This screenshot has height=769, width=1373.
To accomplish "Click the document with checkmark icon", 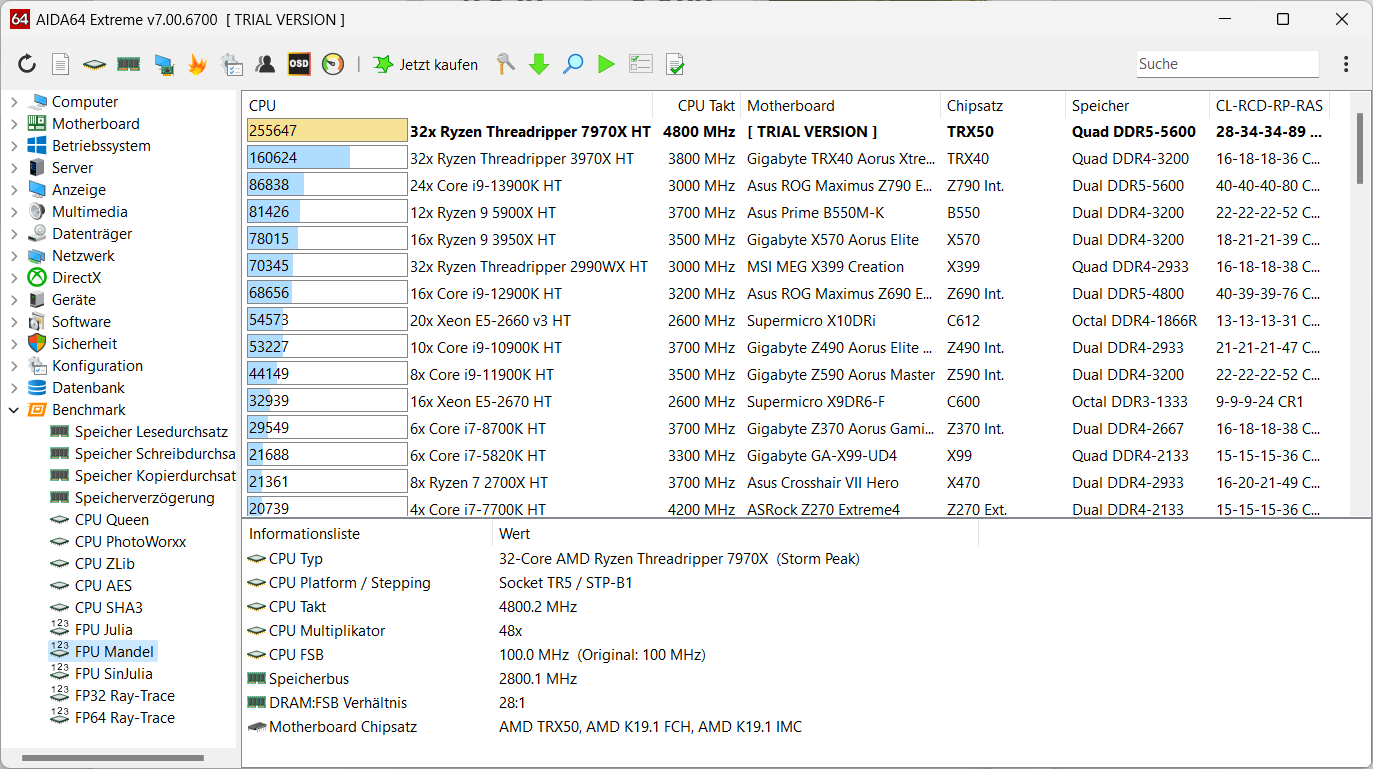I will [675, 64].
